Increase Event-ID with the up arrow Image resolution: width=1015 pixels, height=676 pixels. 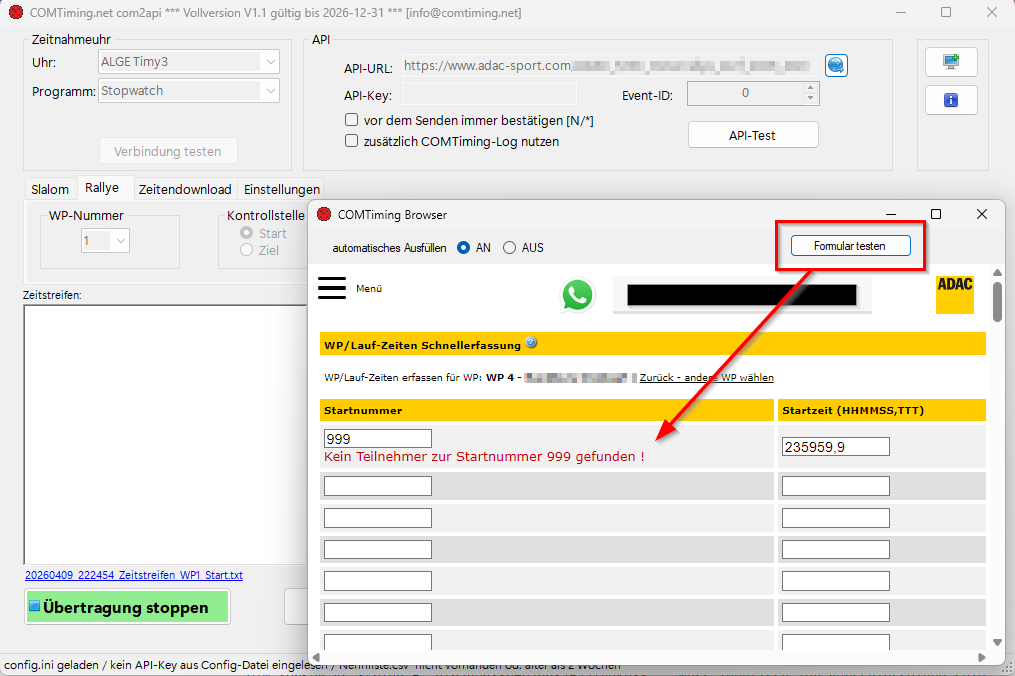(810, 89)
